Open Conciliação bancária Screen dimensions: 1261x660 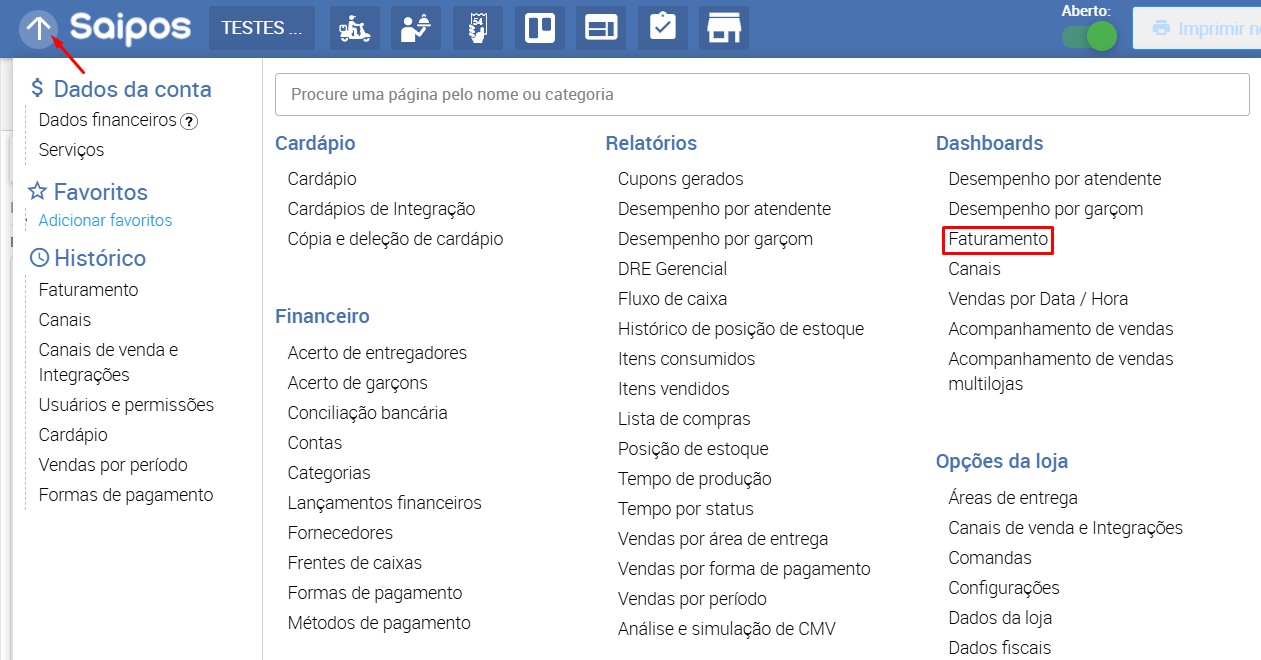367,413
